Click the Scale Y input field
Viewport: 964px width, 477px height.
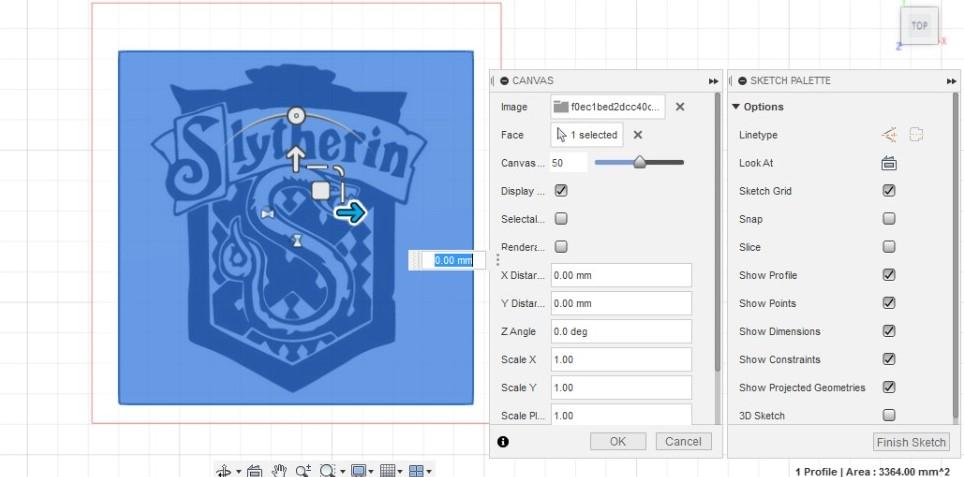click(621, 388)
